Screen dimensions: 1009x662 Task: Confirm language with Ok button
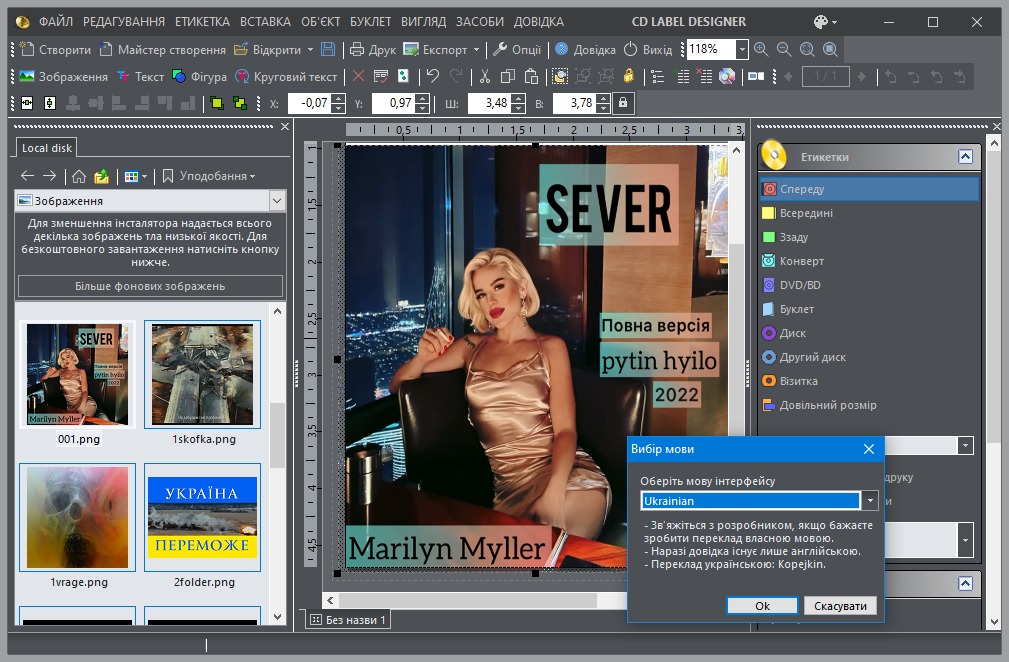tap(762, 605)
